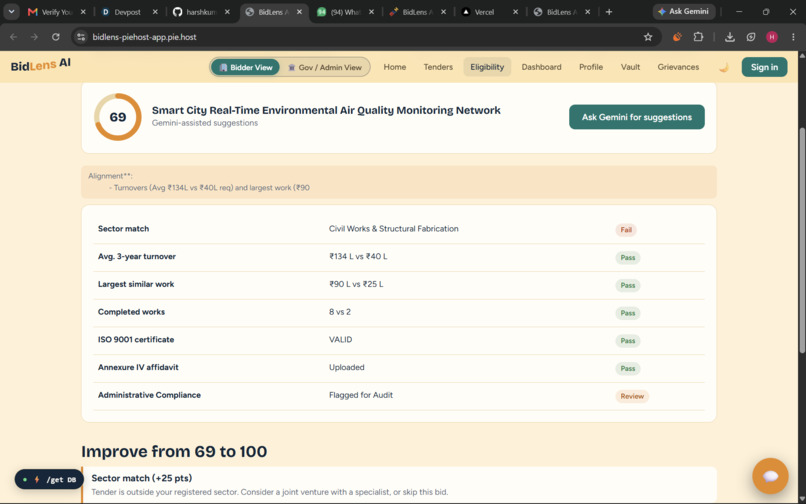806x504 pixels.
Task: Open the Home nav item
Action: point(395,67)
